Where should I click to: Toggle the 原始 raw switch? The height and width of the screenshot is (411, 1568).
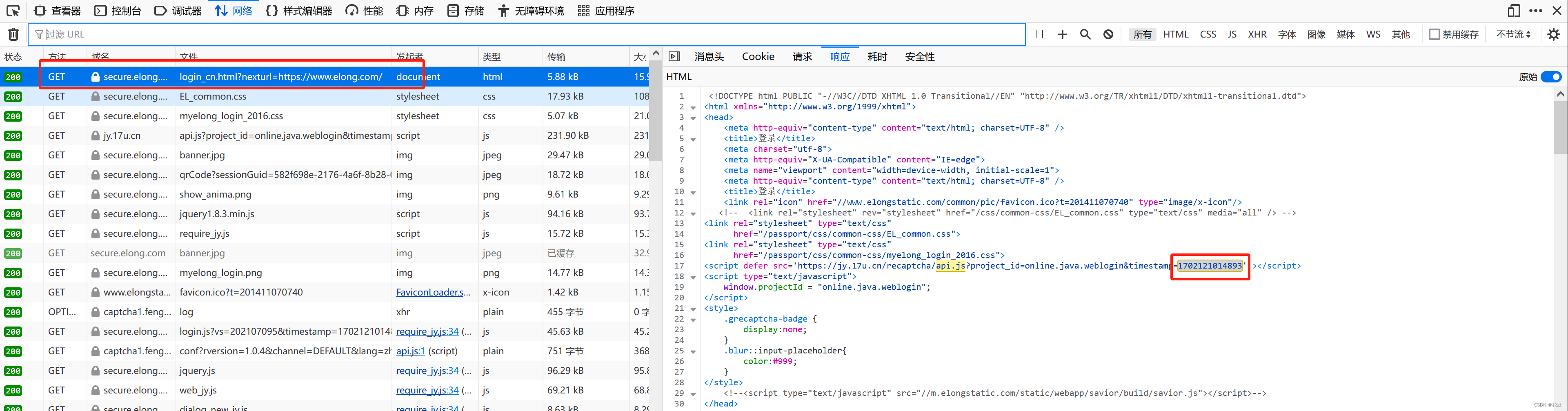click(1552, 77)
